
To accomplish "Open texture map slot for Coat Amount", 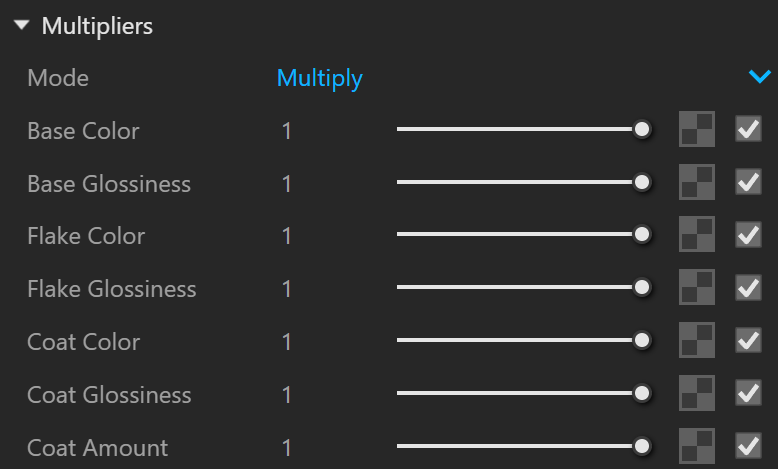I will [697, 446].
